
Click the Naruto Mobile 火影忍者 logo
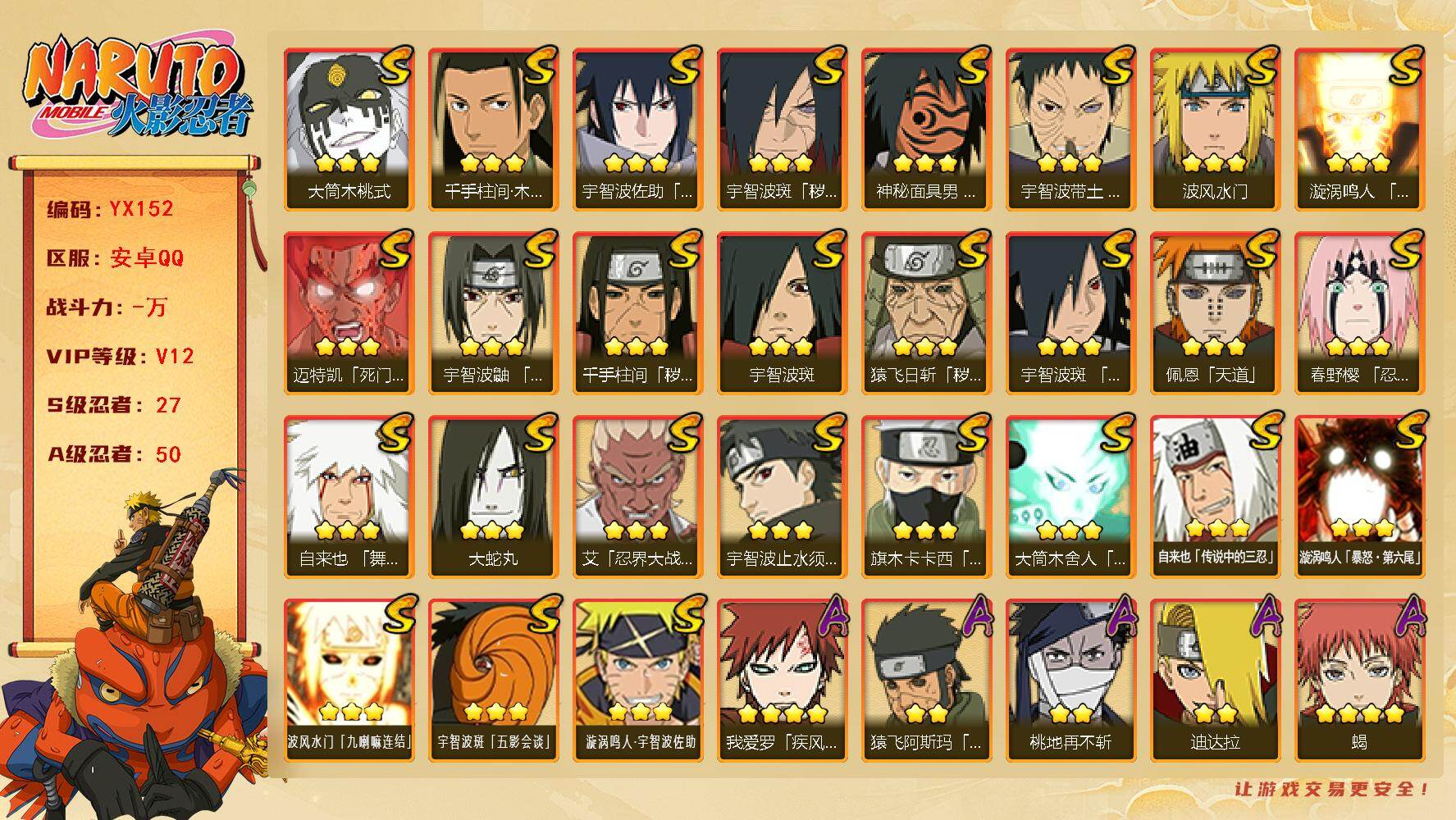(139, 88)
